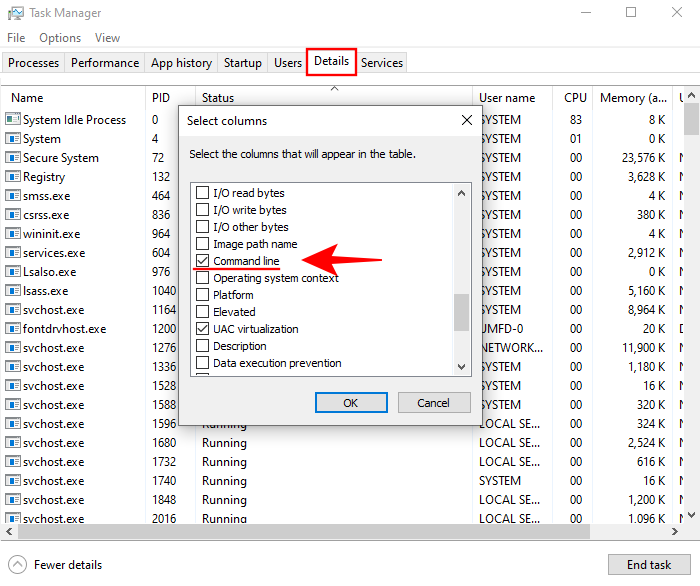Collapse view using Fewer details chevron

click(x=17, y=565)
